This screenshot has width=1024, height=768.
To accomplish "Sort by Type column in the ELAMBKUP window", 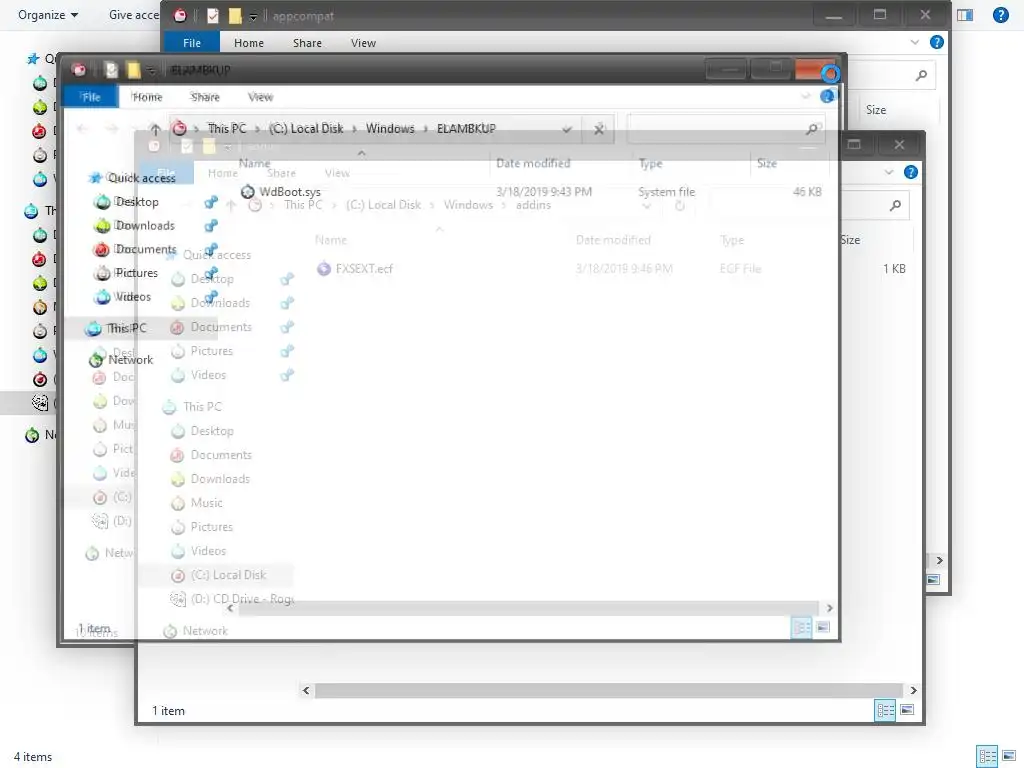I will (x=650, y=163).
